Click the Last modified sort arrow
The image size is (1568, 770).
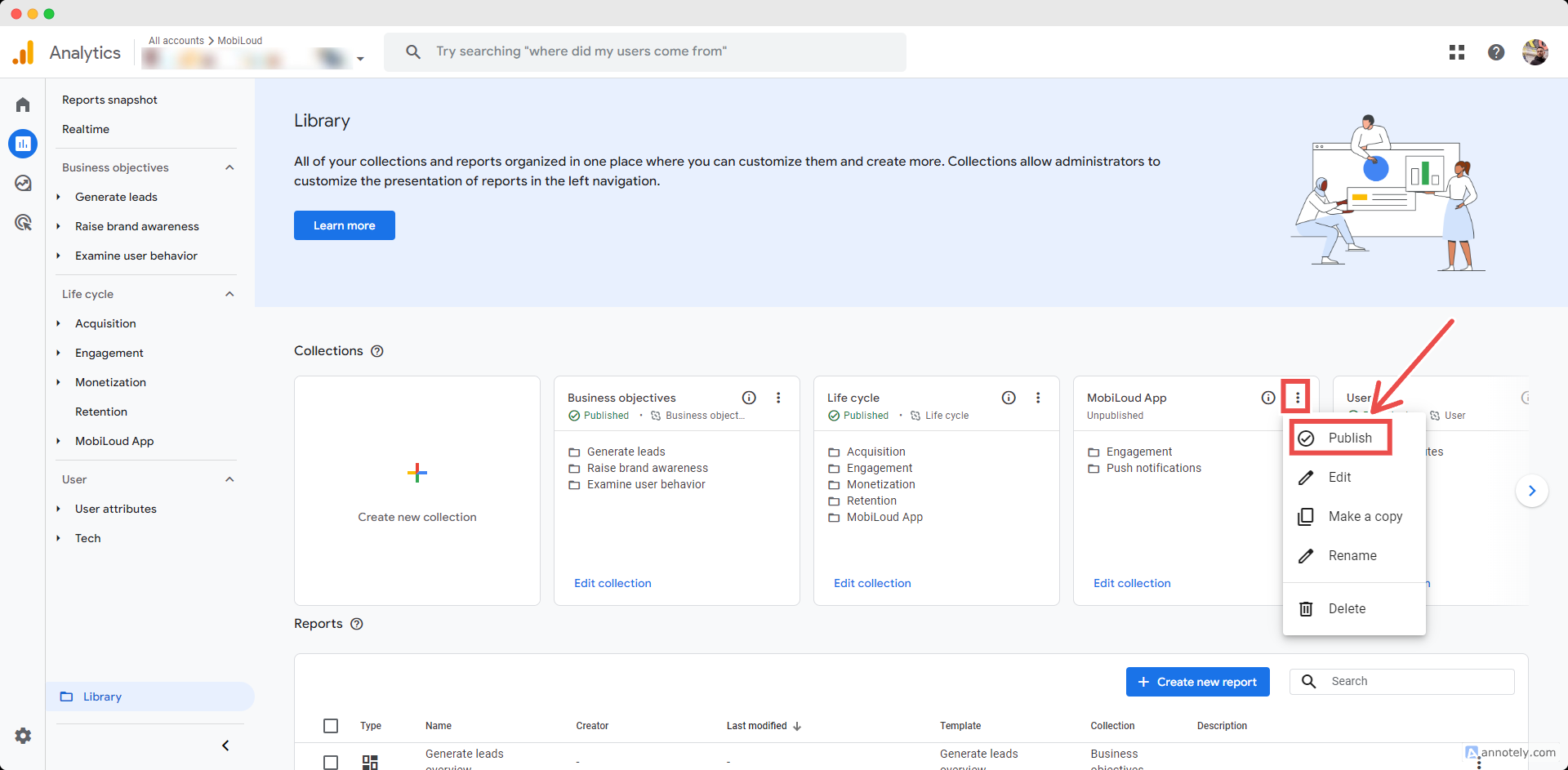click(797, 726)
